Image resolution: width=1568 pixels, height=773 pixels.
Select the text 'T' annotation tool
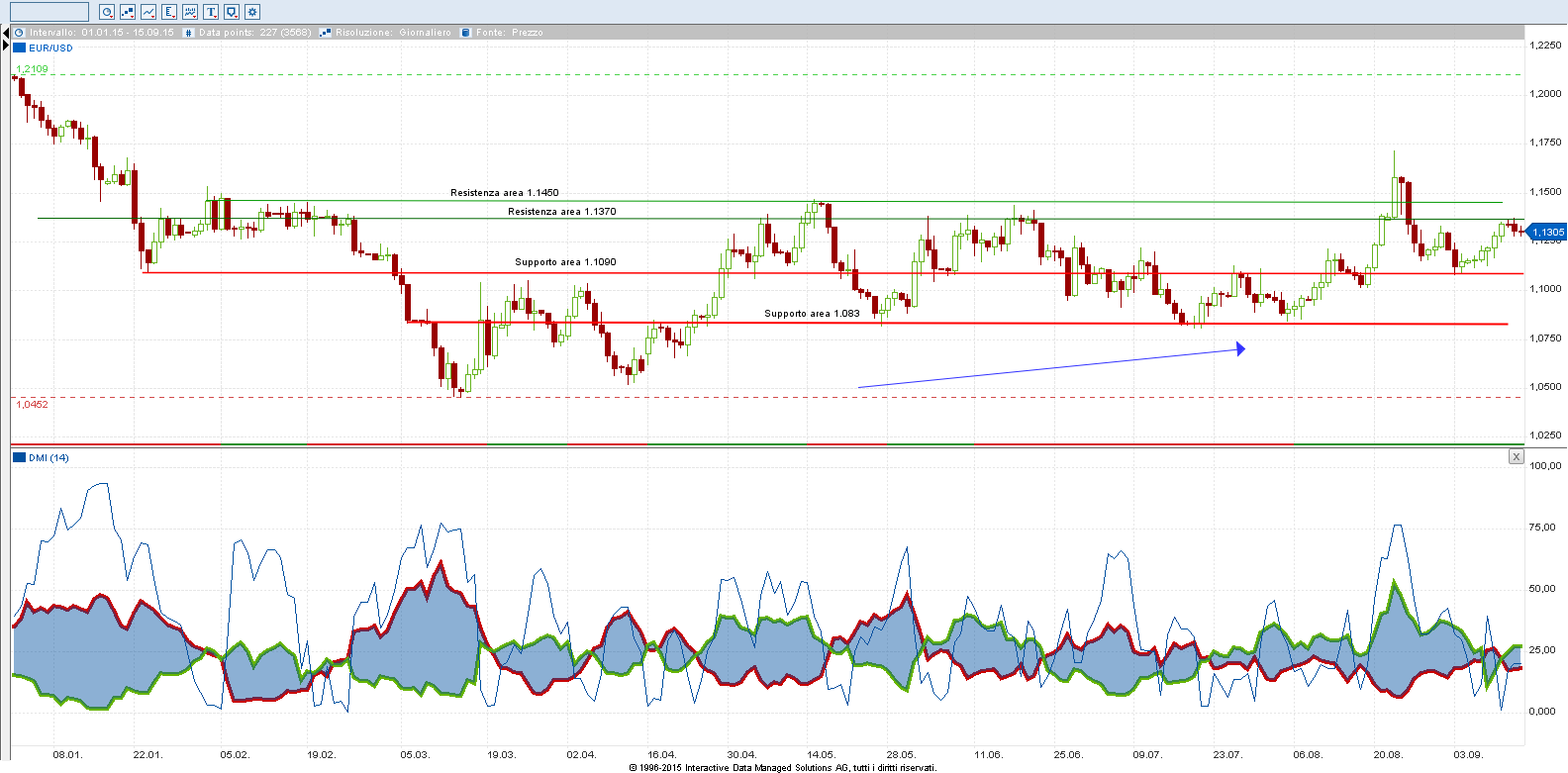pos(211,12)
